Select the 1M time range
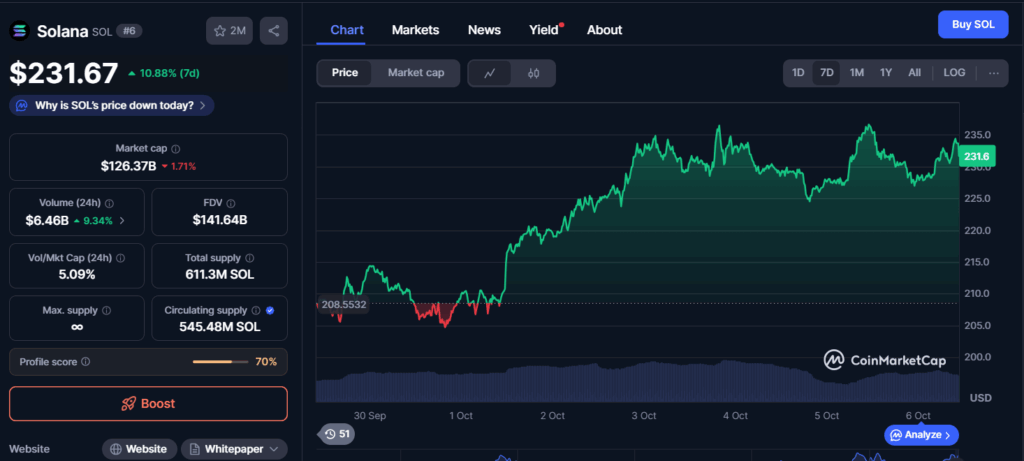1024x461 pixels. pos(857,73)
